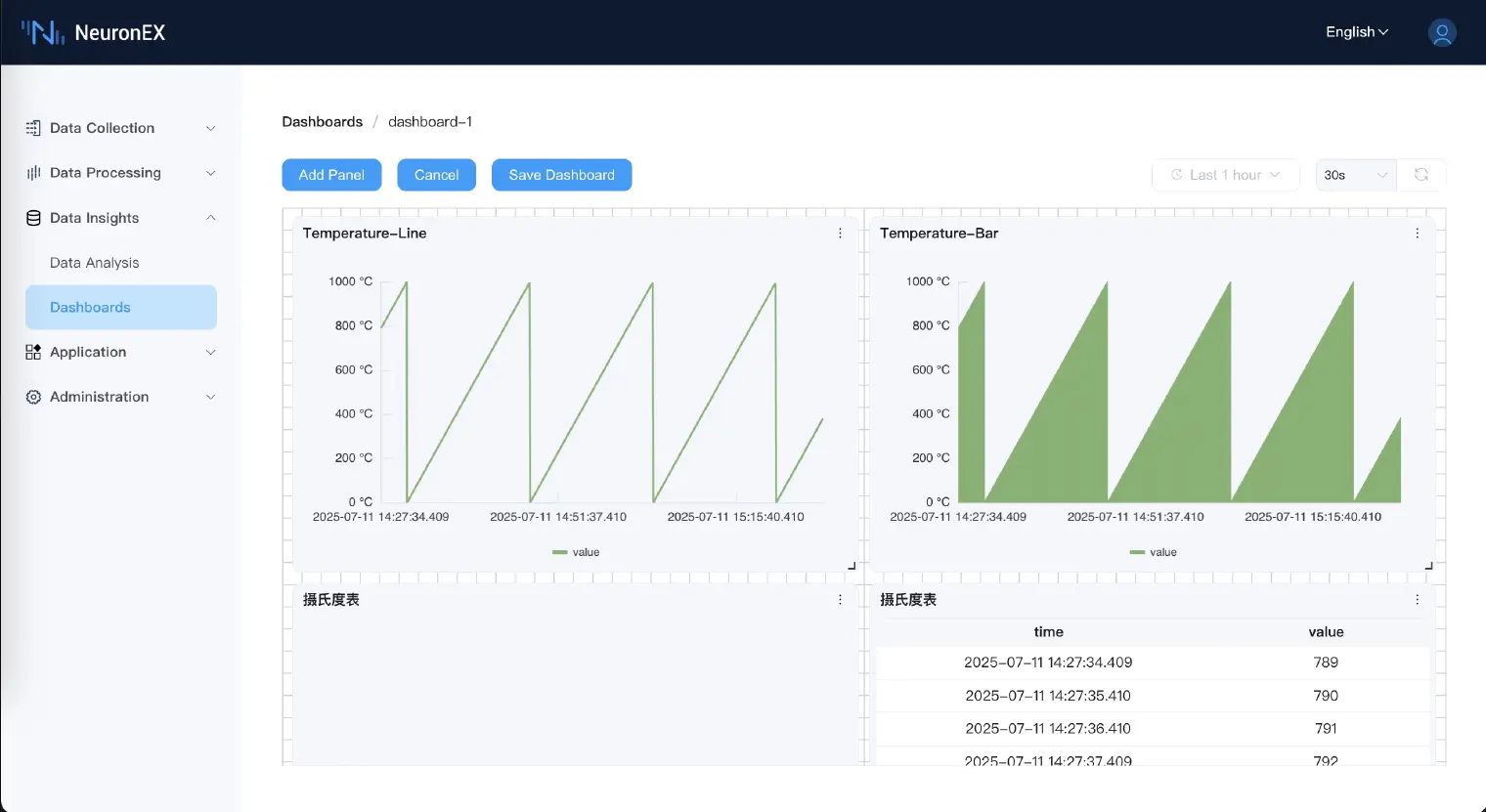Select Dashboards in the sidebar
The height and width of the screenshot is (812, 1486).
(121, 307)
